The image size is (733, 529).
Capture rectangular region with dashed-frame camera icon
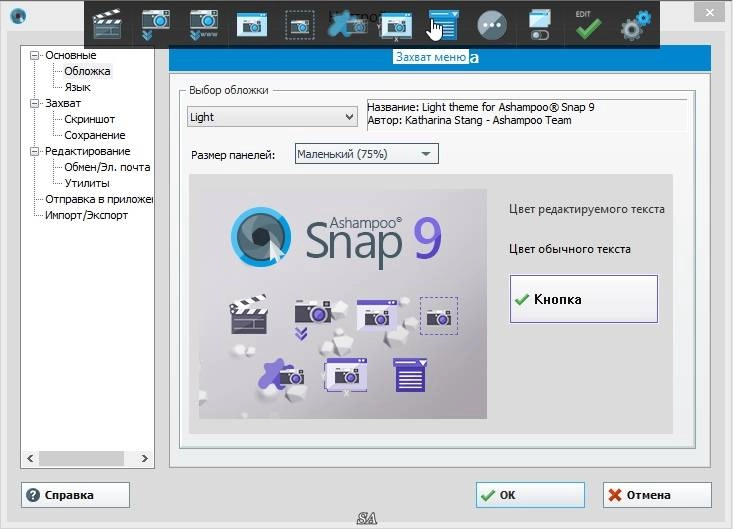(300, 26)
